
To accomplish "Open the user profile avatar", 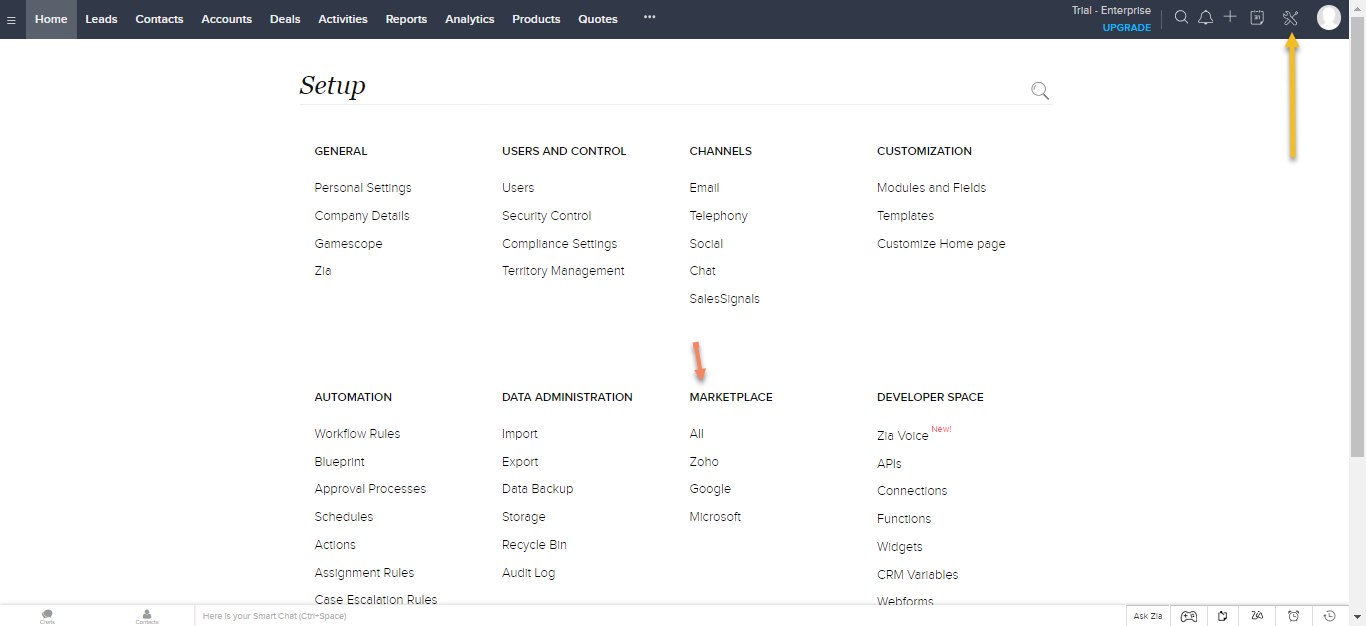I will click(1329, 17).
